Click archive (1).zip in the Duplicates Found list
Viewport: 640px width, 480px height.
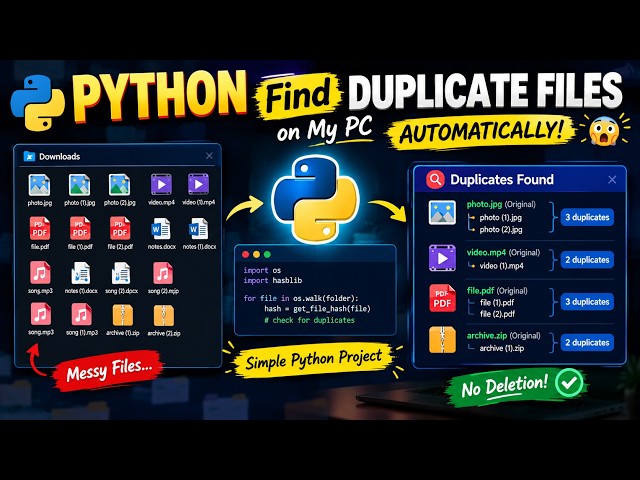502,348
